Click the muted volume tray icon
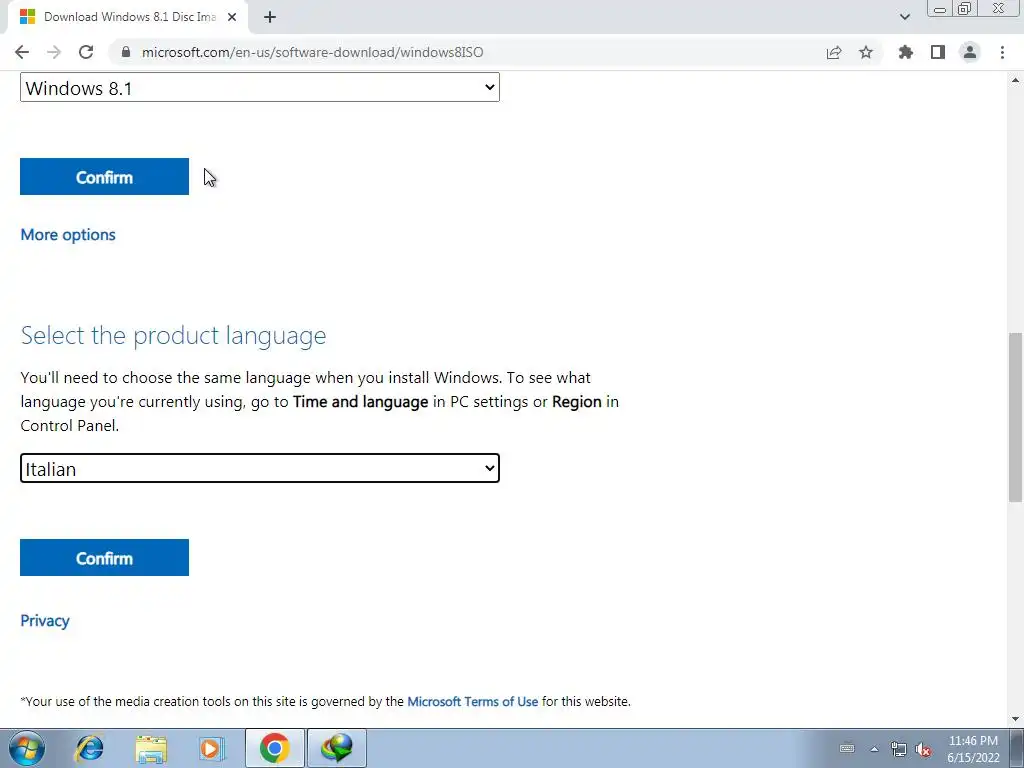The width and height of the screenshot is (1024, 768). click(923, 749)
